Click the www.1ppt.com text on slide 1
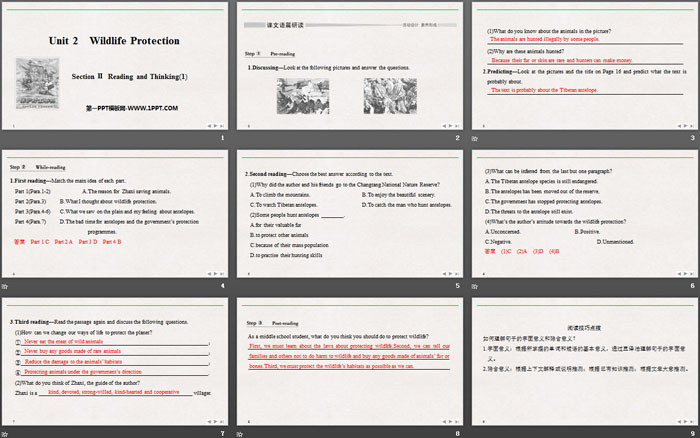This screenshot has width=700, height=438. (x=153, y=108)
